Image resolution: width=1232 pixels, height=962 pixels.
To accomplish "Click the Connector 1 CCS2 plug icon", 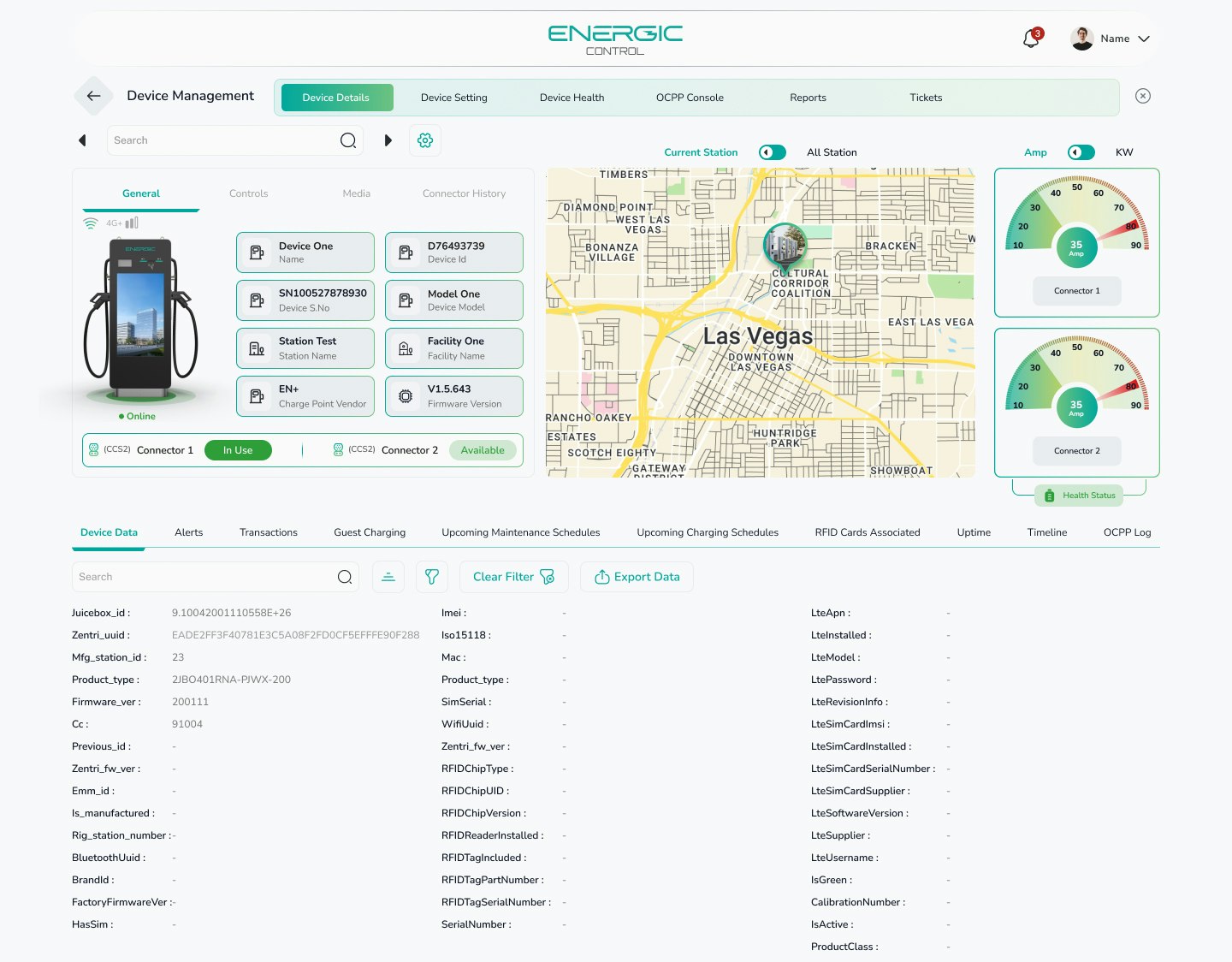I will pos(94,450).
